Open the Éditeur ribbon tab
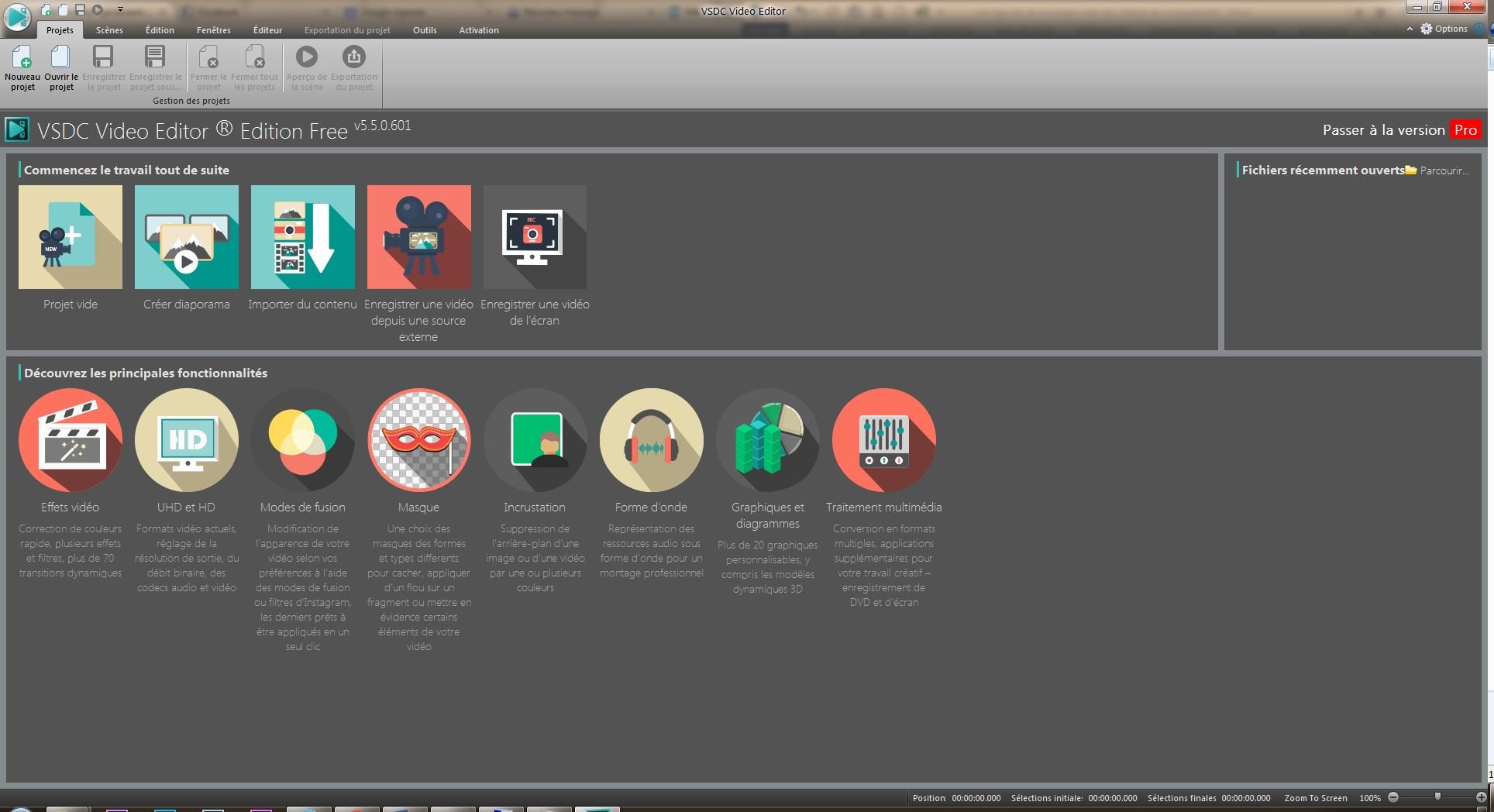1494x812 pixels. click(x=267, y=30)
